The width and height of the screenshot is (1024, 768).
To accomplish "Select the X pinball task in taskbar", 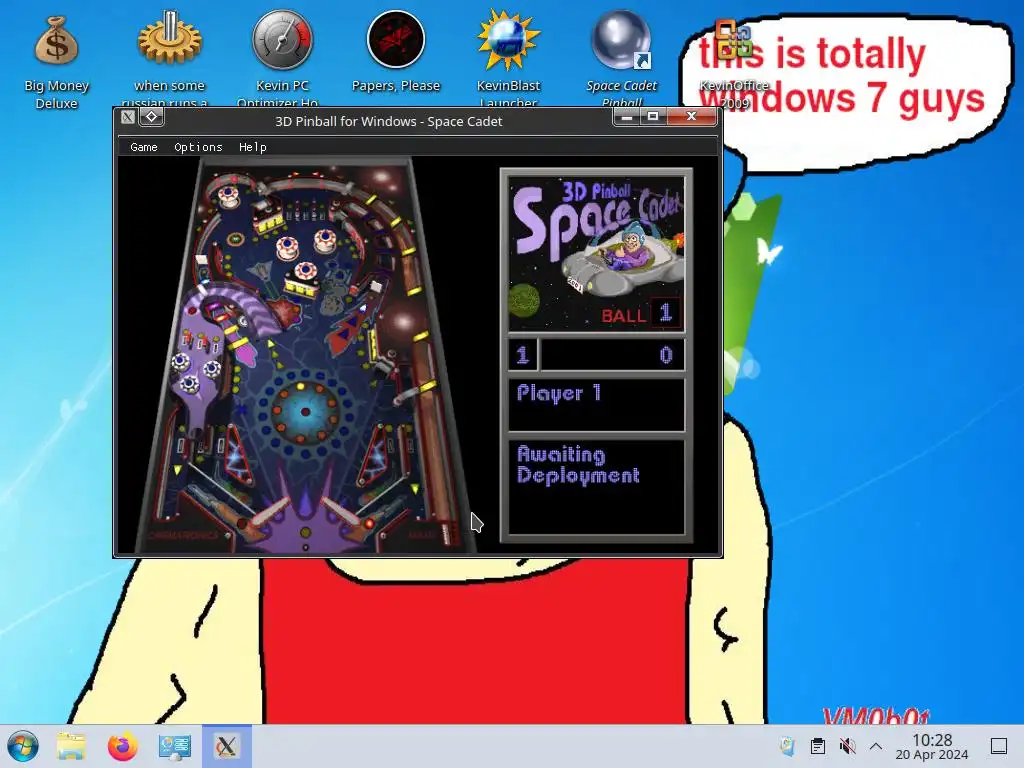I will 227,746.
